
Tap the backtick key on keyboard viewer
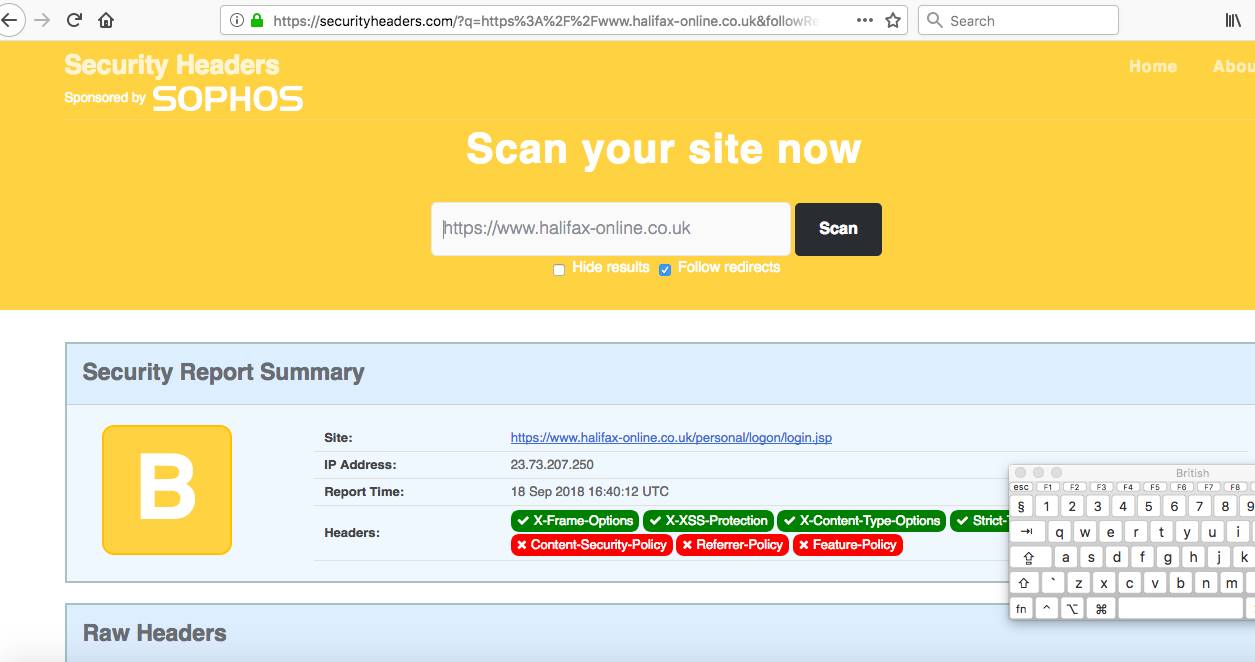pos(1053,583)
